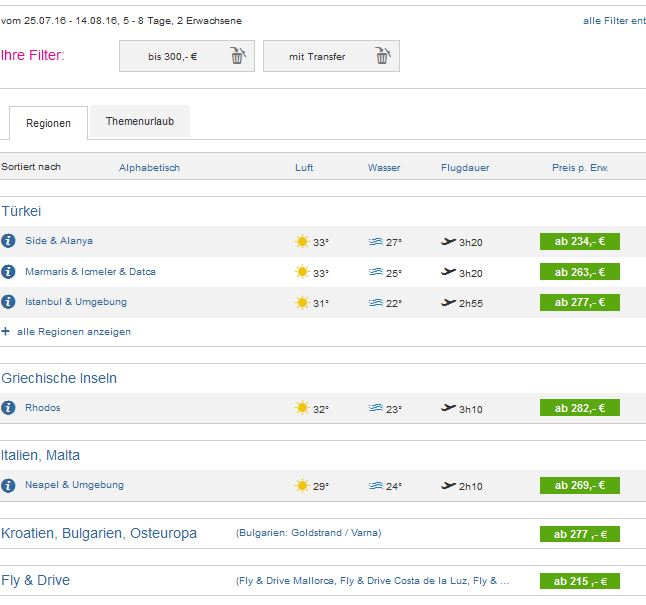Remove the 'bis 300,- €' filter trash icon
Screen dimensions: 646x605
tap(238, 55)
